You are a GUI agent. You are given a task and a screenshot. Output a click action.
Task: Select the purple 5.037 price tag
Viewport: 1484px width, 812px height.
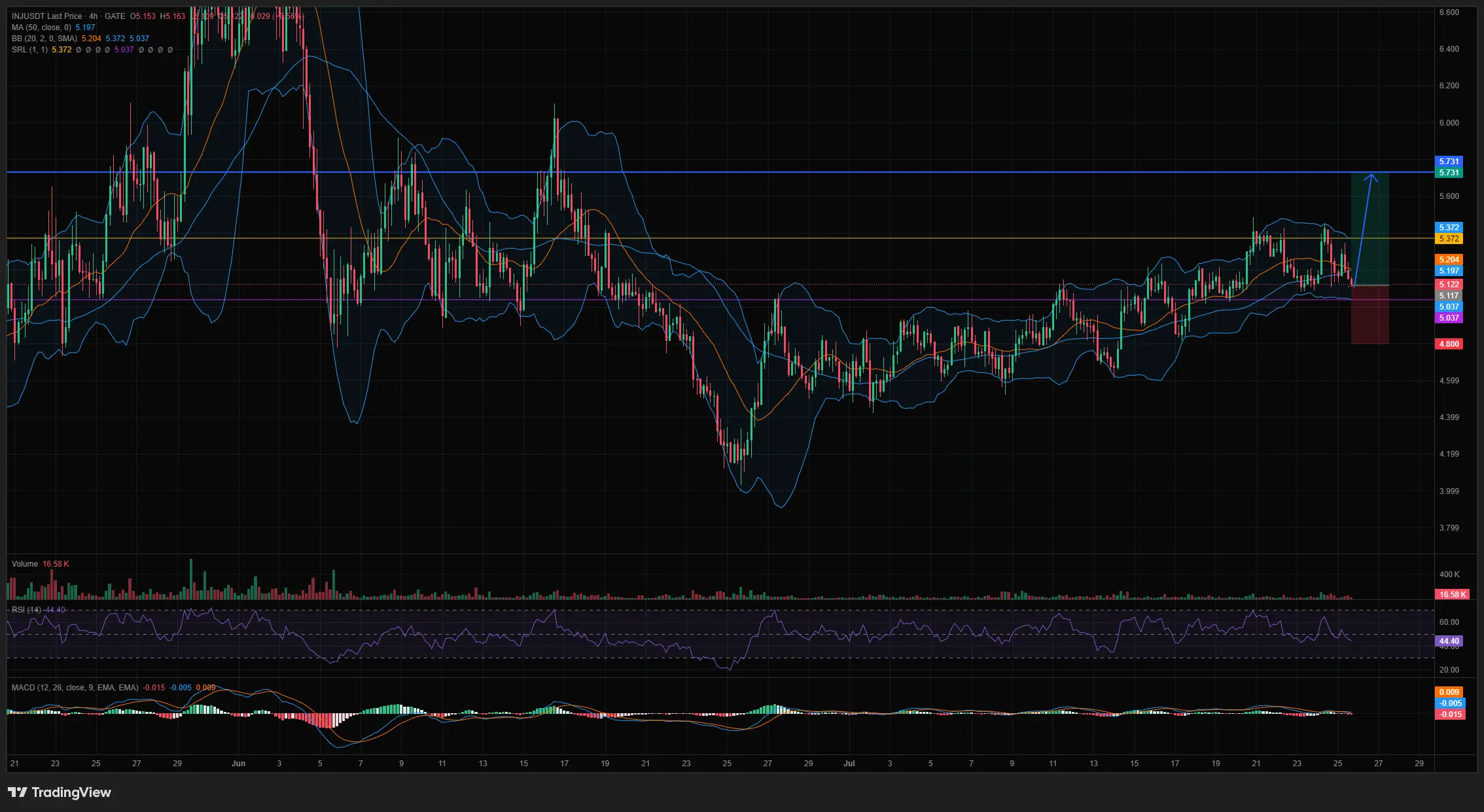click(1449, 318)
